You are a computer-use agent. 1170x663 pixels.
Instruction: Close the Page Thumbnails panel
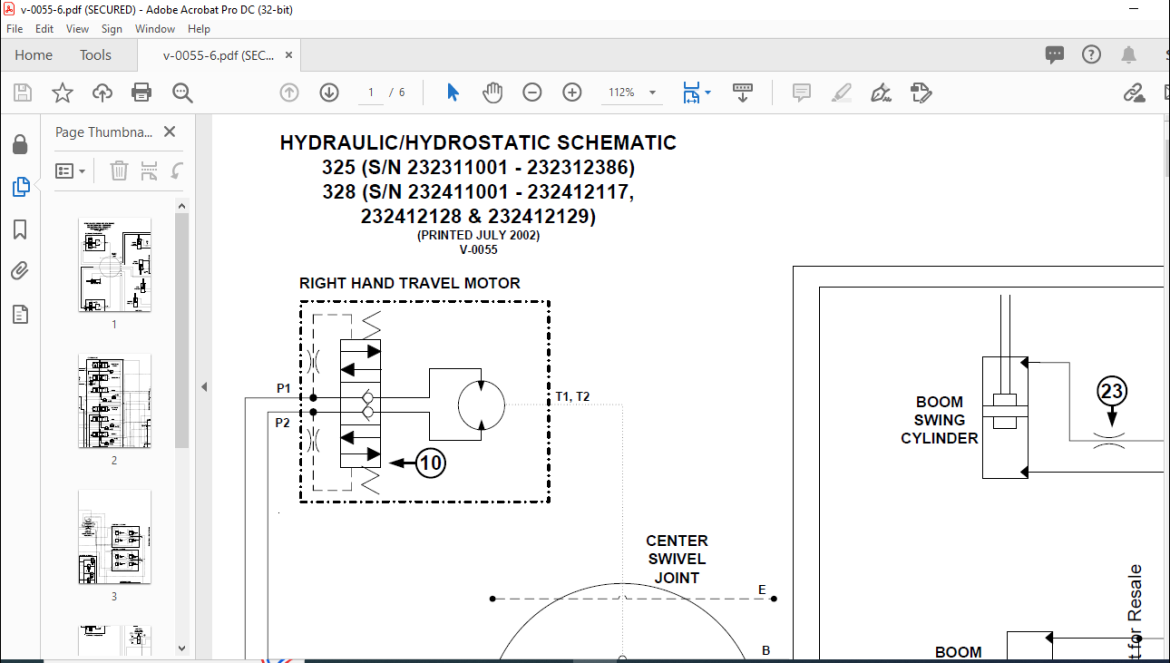pos(169,132)
